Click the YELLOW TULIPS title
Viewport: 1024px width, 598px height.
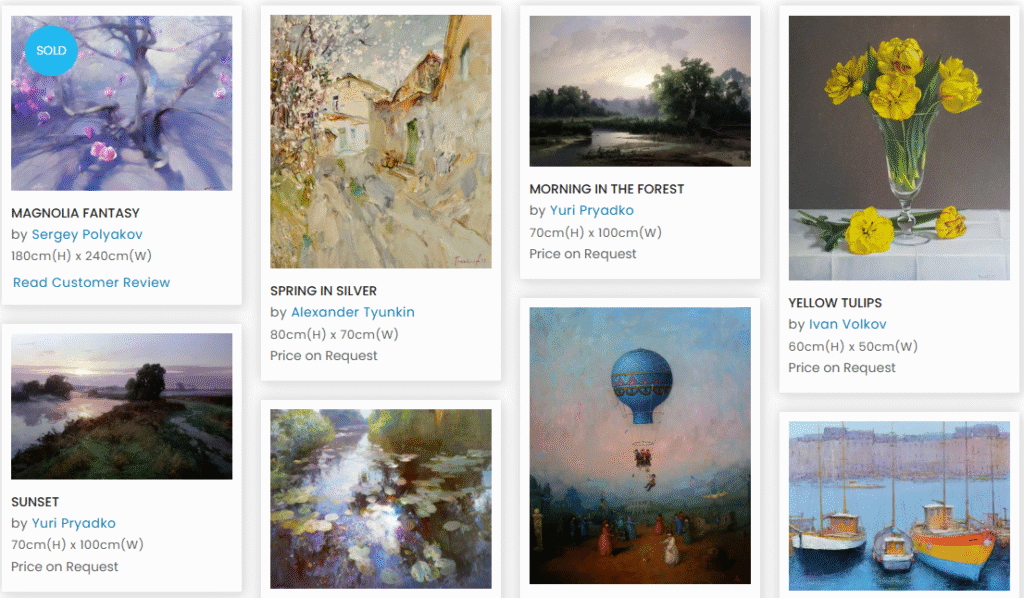tap(835, 303)
